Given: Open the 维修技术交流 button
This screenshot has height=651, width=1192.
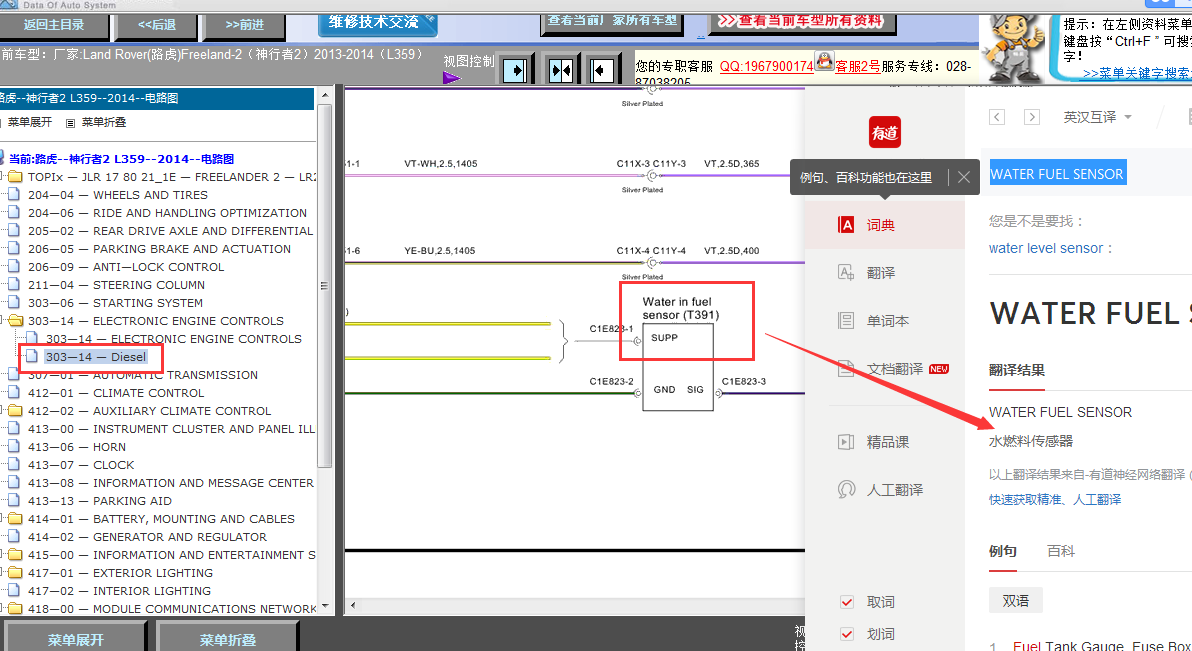Looking at the screenshot, I should pyautogui.click(x=377, y=23).
